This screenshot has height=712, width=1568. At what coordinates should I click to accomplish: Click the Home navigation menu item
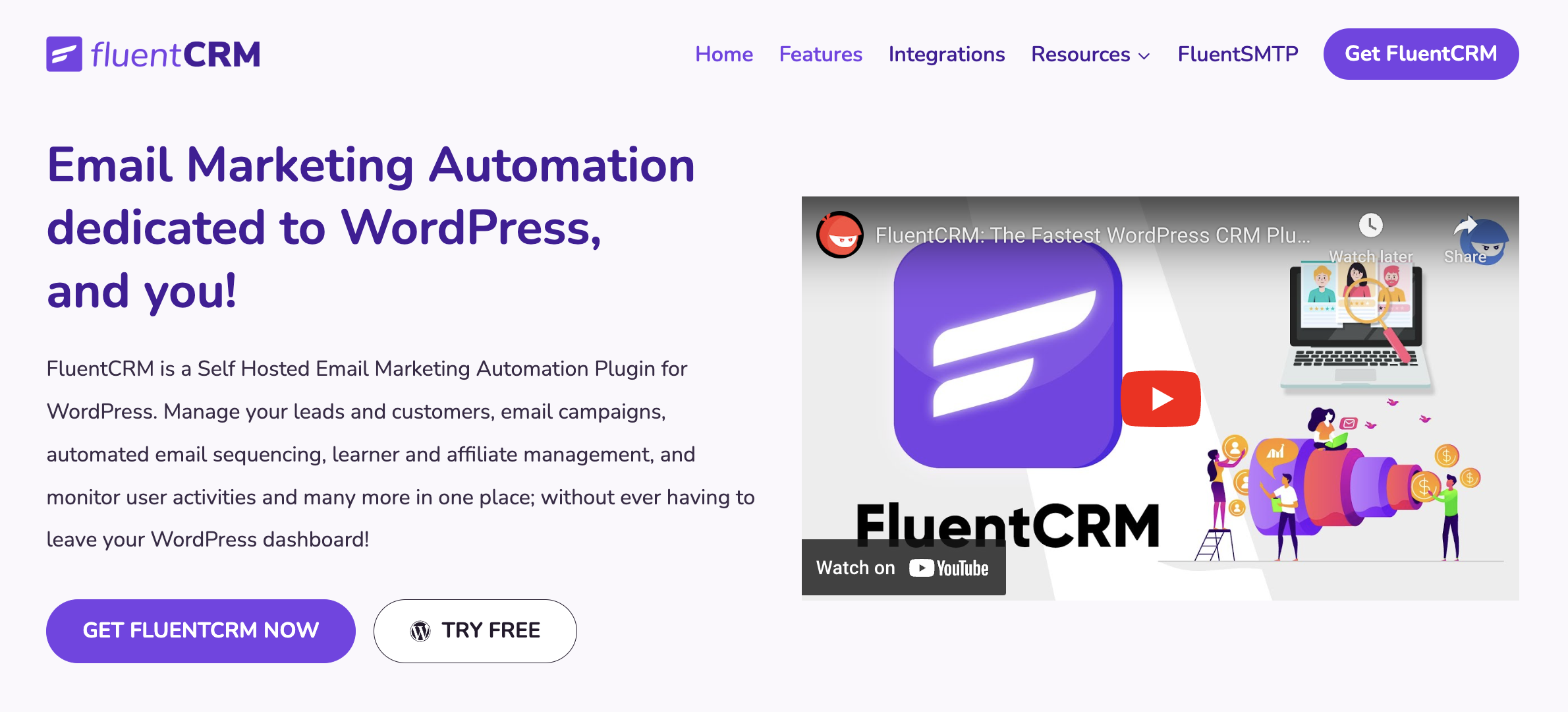(724, 54)
